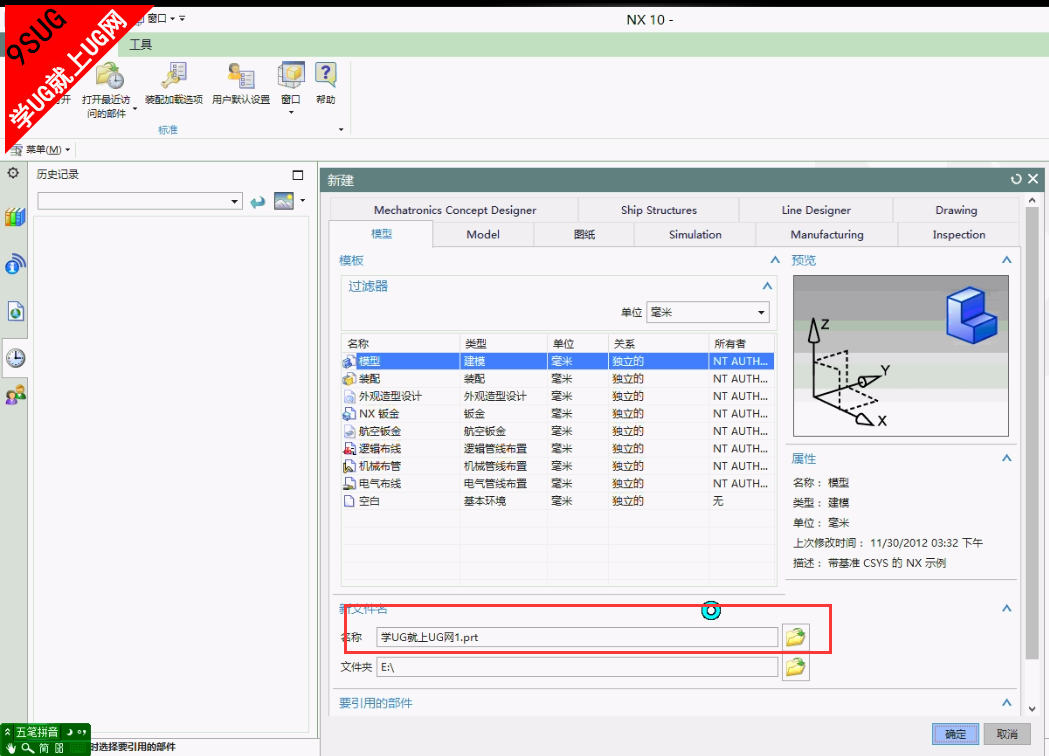Open the Line Designer tab
This screenshot has width=1049, height=756.
point(816,210)
